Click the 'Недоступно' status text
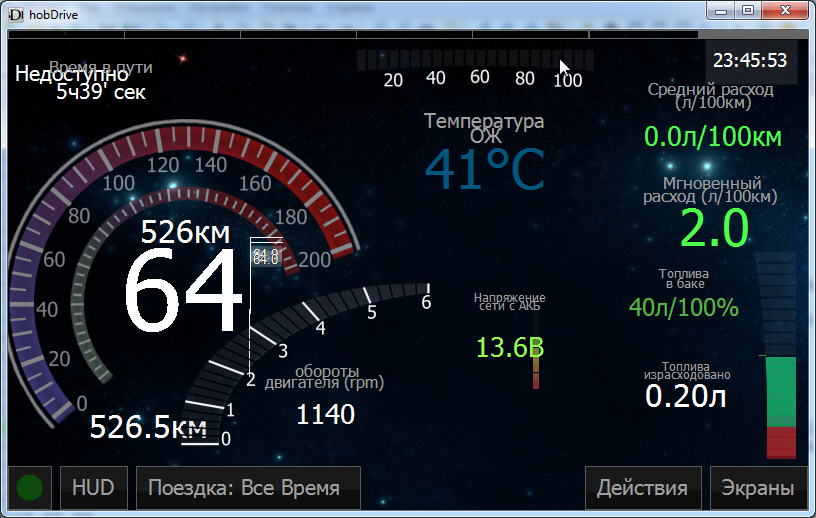The height and width of the screenshot is (518, 816). (72, 74)
